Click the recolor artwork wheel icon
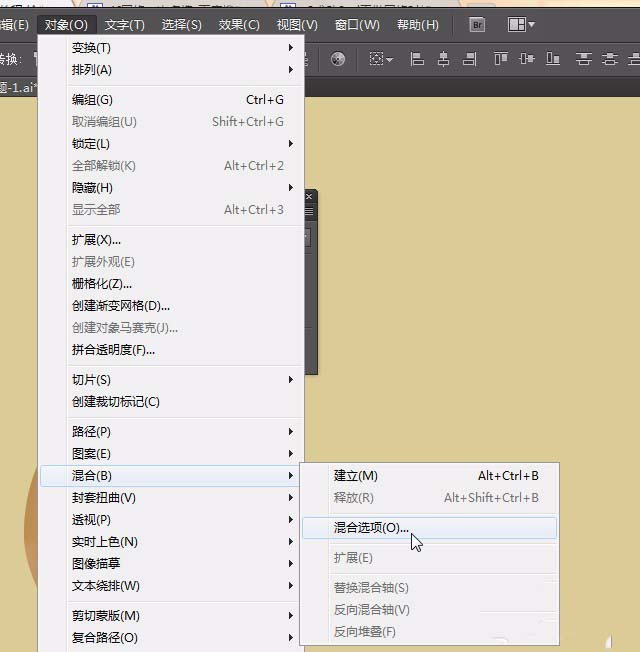Screen dimensions: 640x652 tap(338, 59)
